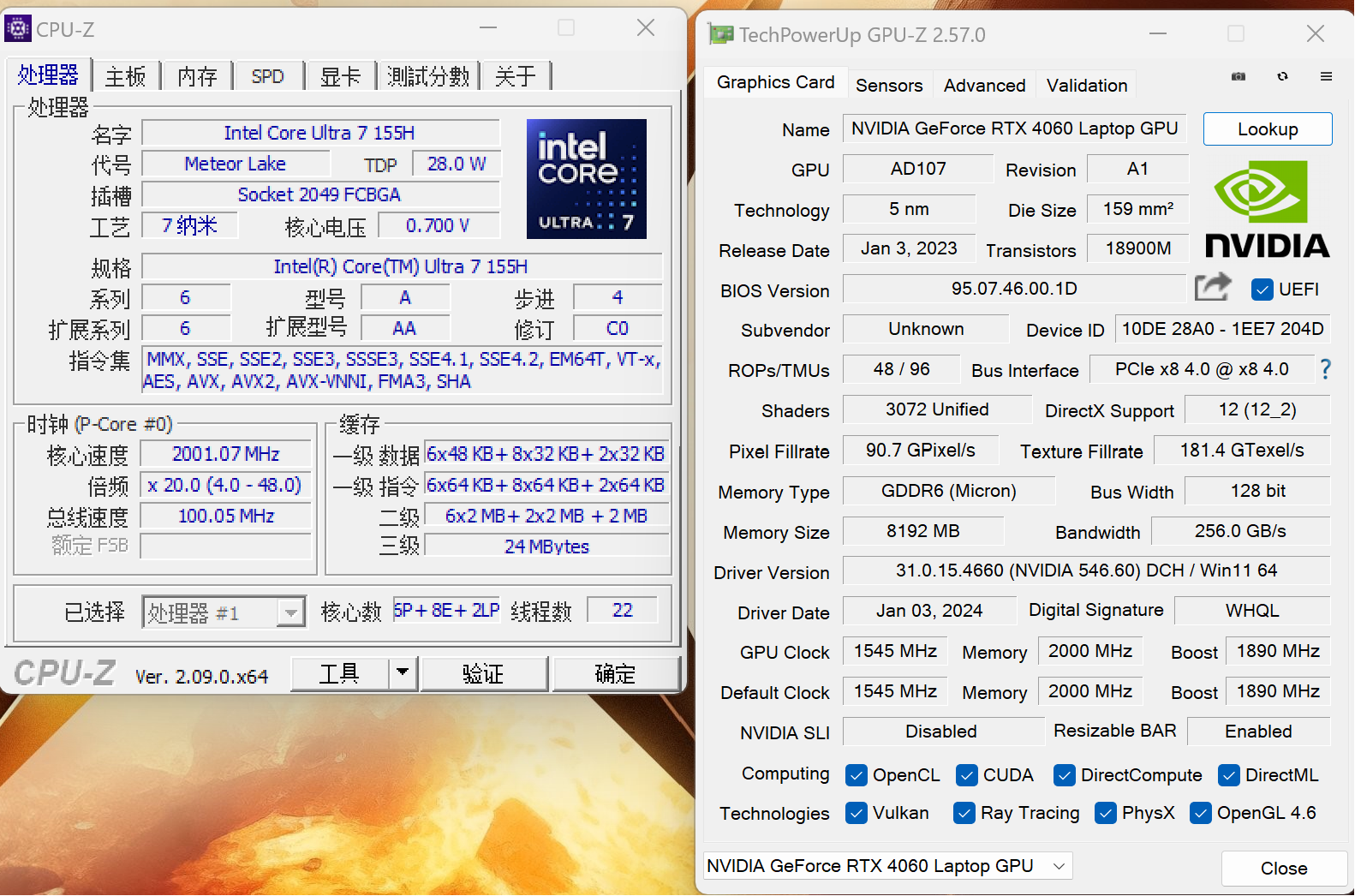Click the Digital Signature WHQL field
1355x896 pixels.
pos(1252,611)
